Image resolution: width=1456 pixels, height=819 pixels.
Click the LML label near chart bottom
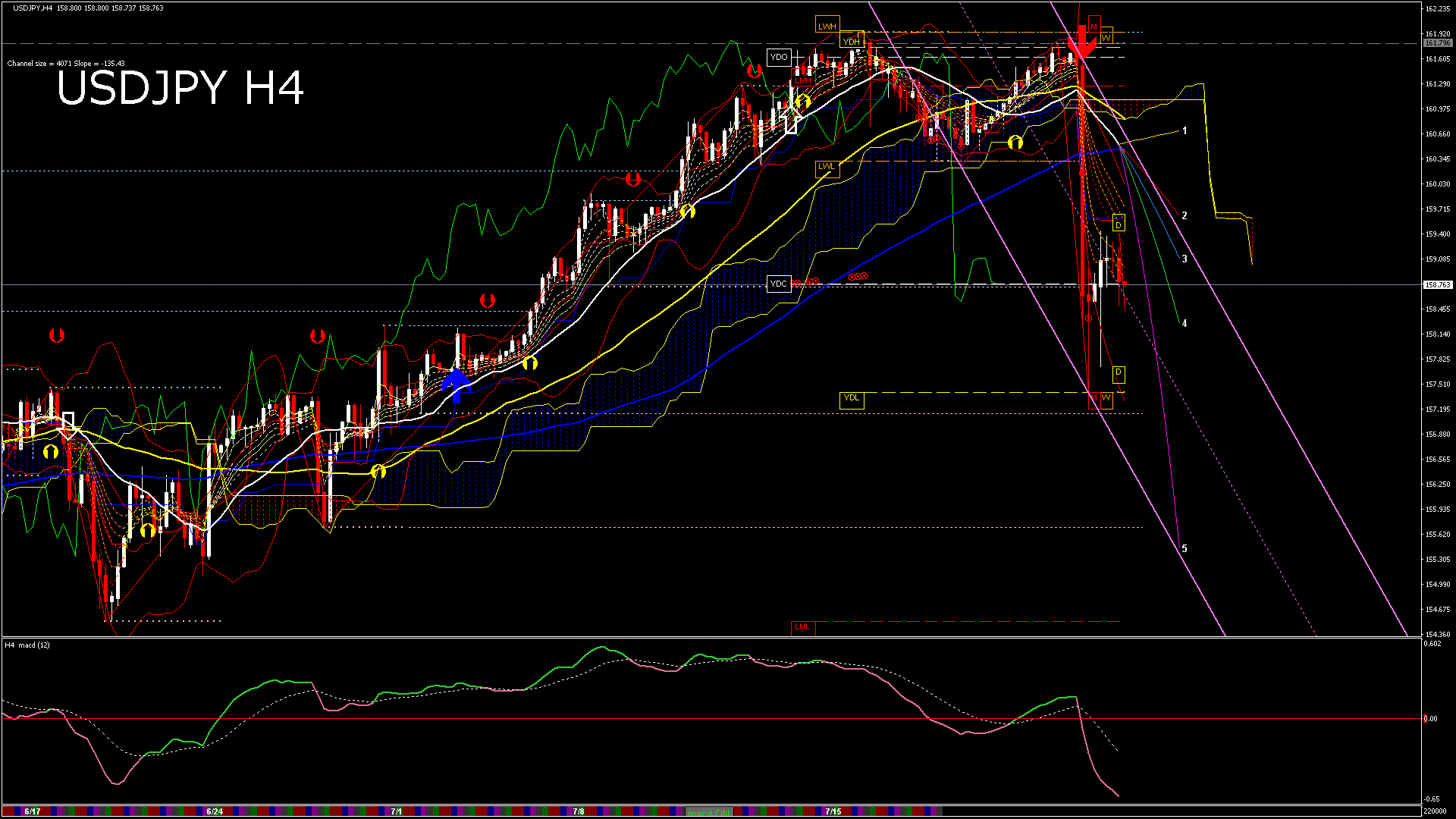click(802, 627)
